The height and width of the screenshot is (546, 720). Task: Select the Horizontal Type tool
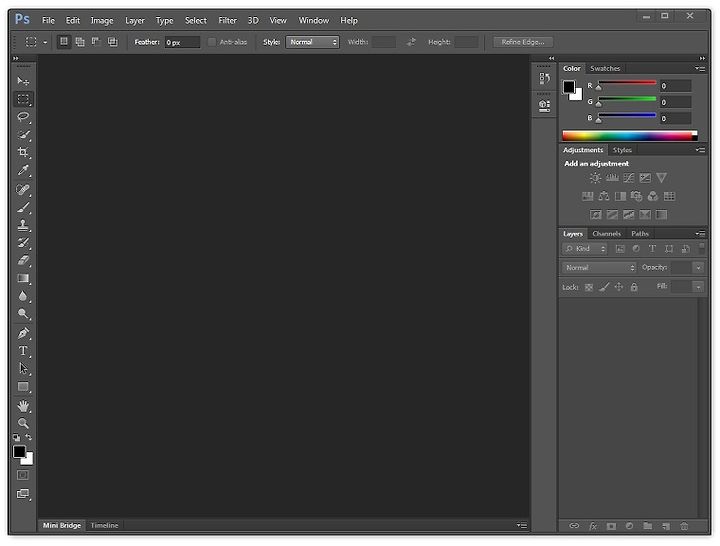(23, 351)
